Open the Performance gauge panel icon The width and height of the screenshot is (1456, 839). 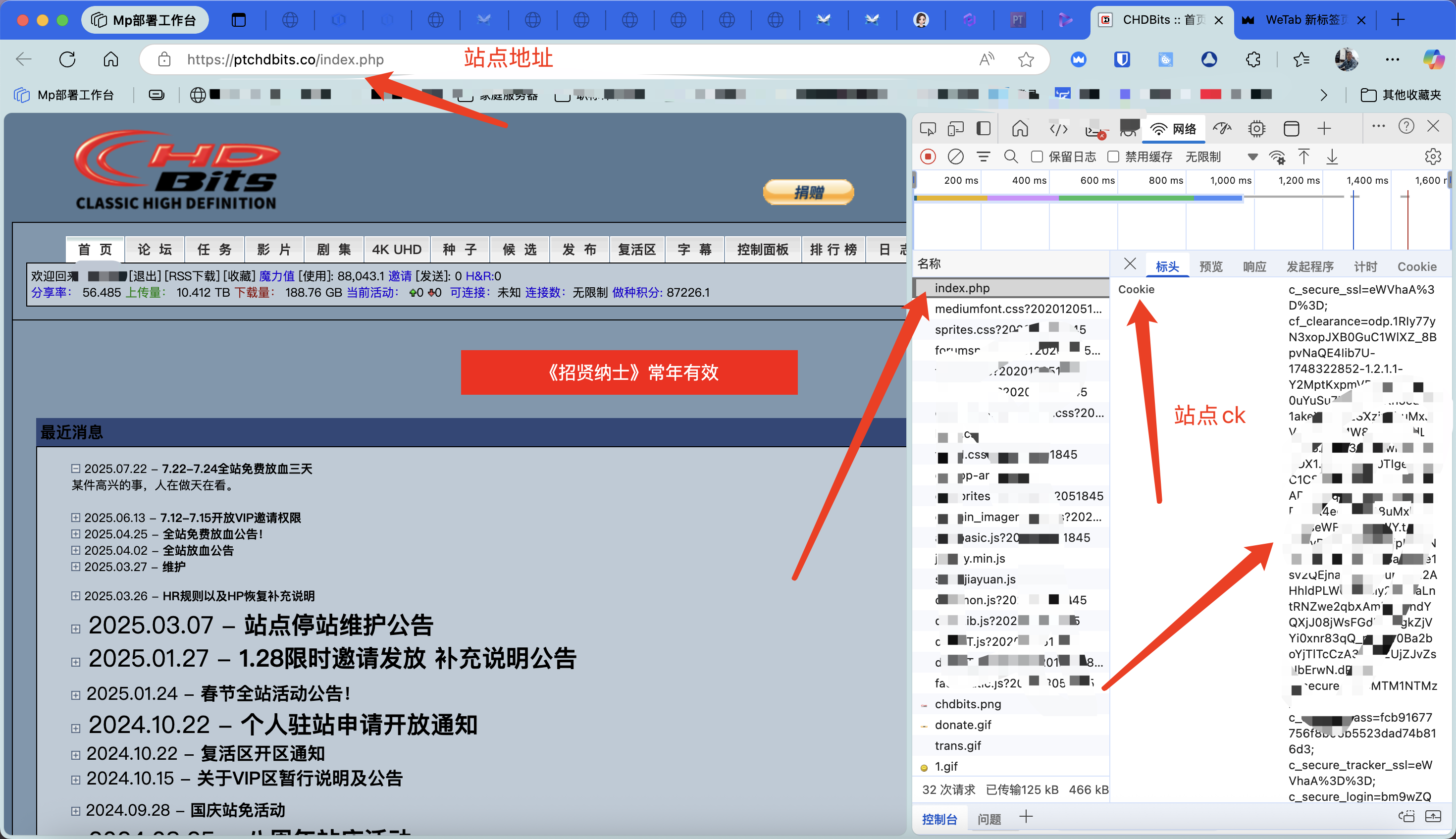[x=1221, y=128]
